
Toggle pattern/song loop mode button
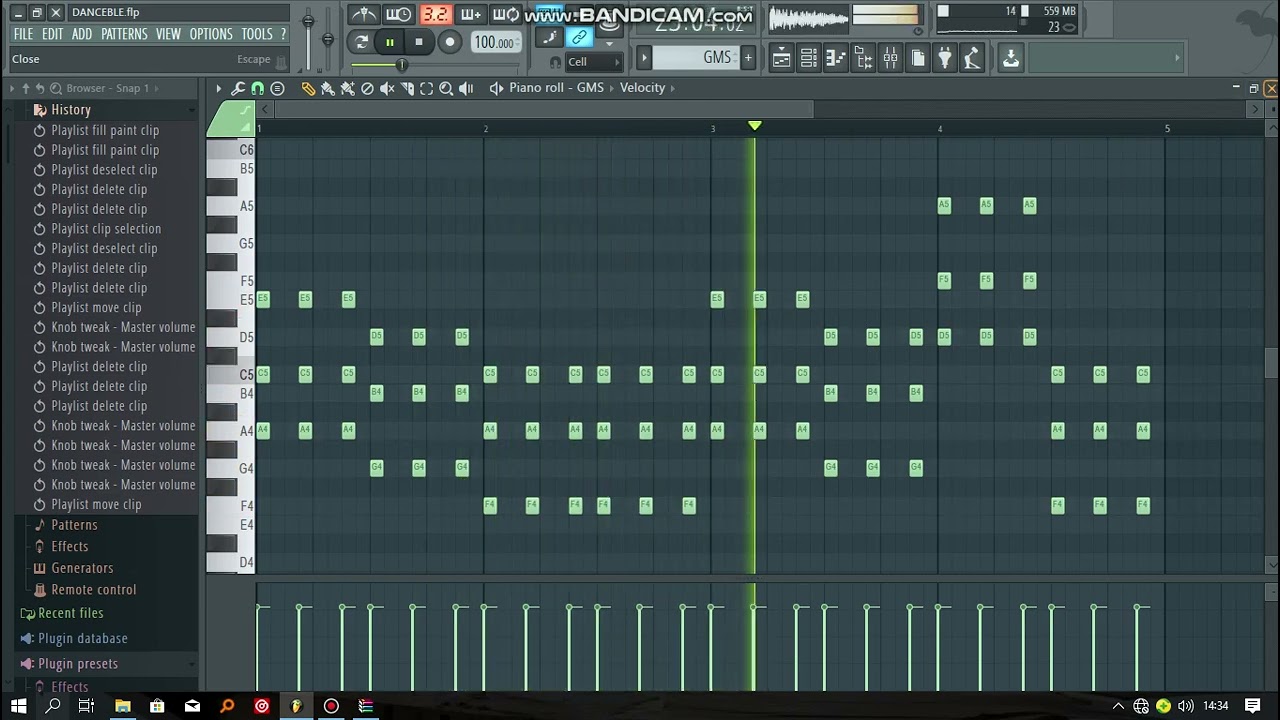pyautogui.click(x=361, y=42)
